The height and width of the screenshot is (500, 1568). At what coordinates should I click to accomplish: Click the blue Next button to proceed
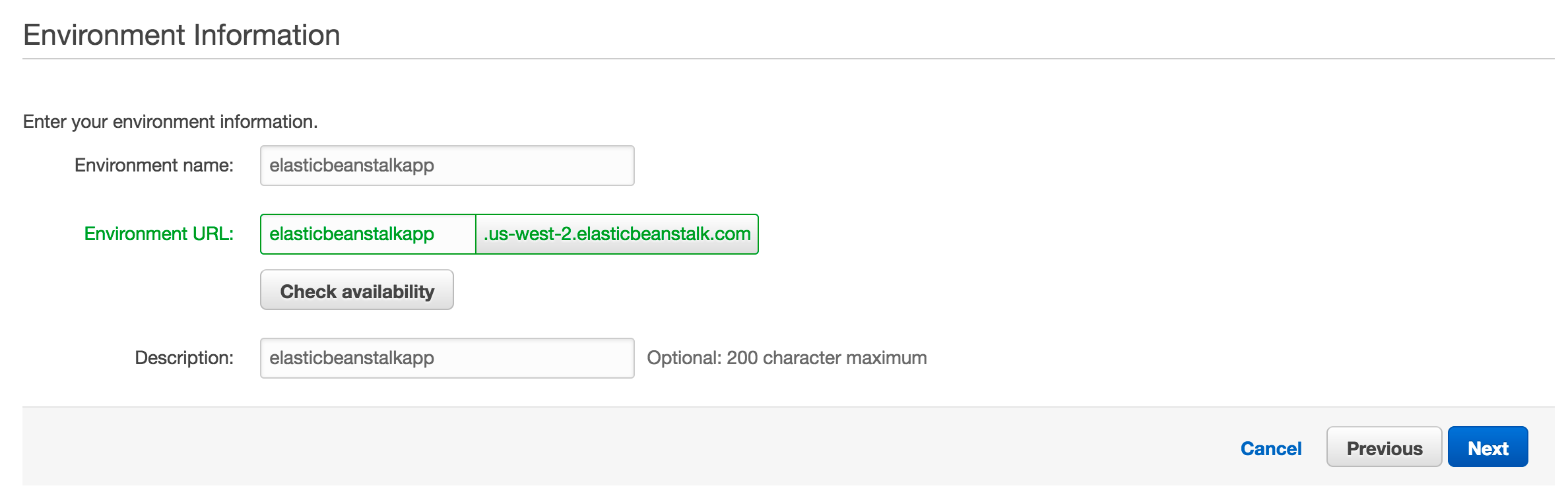point(1487,447)
